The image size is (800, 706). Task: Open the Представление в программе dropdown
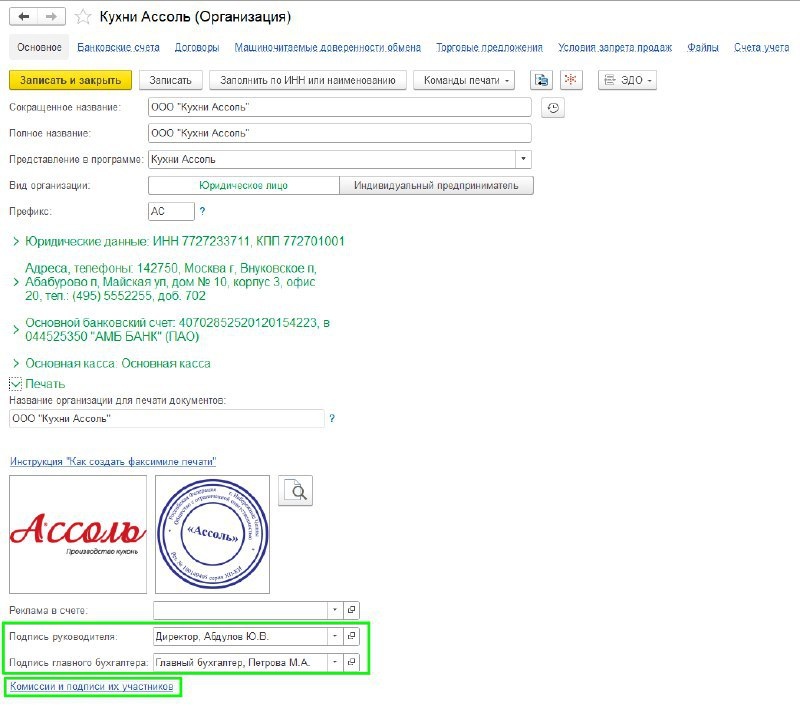pos(523,159)
